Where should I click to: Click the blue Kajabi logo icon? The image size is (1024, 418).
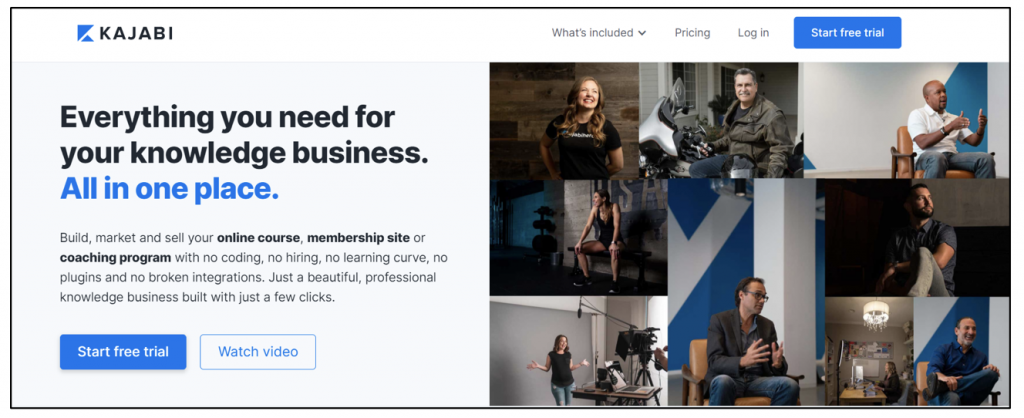pyautogui.click(x=86, y=33)
